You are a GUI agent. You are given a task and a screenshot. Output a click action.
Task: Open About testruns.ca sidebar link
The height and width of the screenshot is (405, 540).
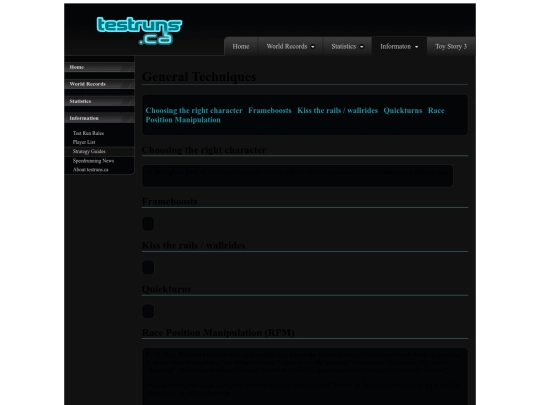pyautogui.click(x=90, y=170)
